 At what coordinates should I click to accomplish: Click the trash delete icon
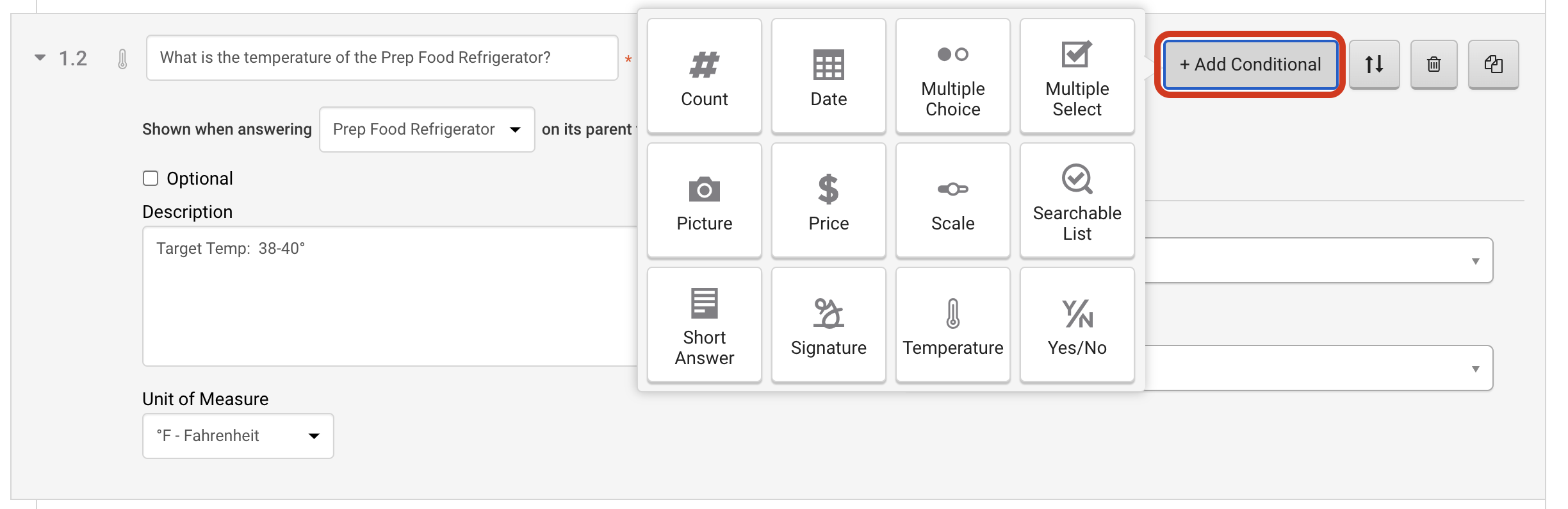(1433, 64)
